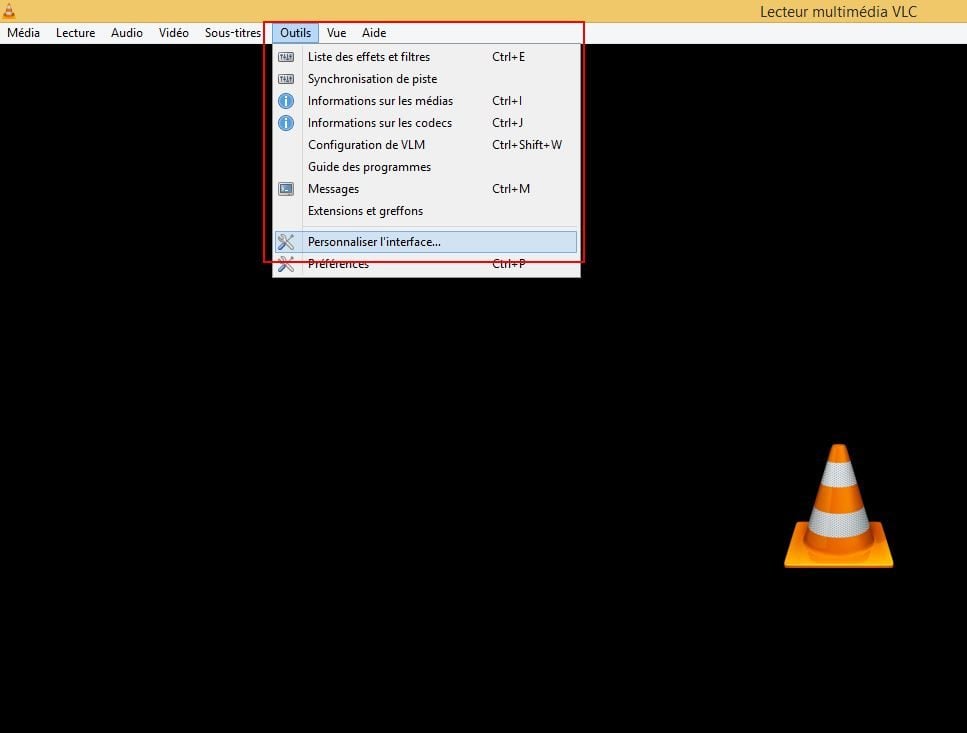967x733 pixels.
Task: Open Guide des programmes
Action: point(426,166)
